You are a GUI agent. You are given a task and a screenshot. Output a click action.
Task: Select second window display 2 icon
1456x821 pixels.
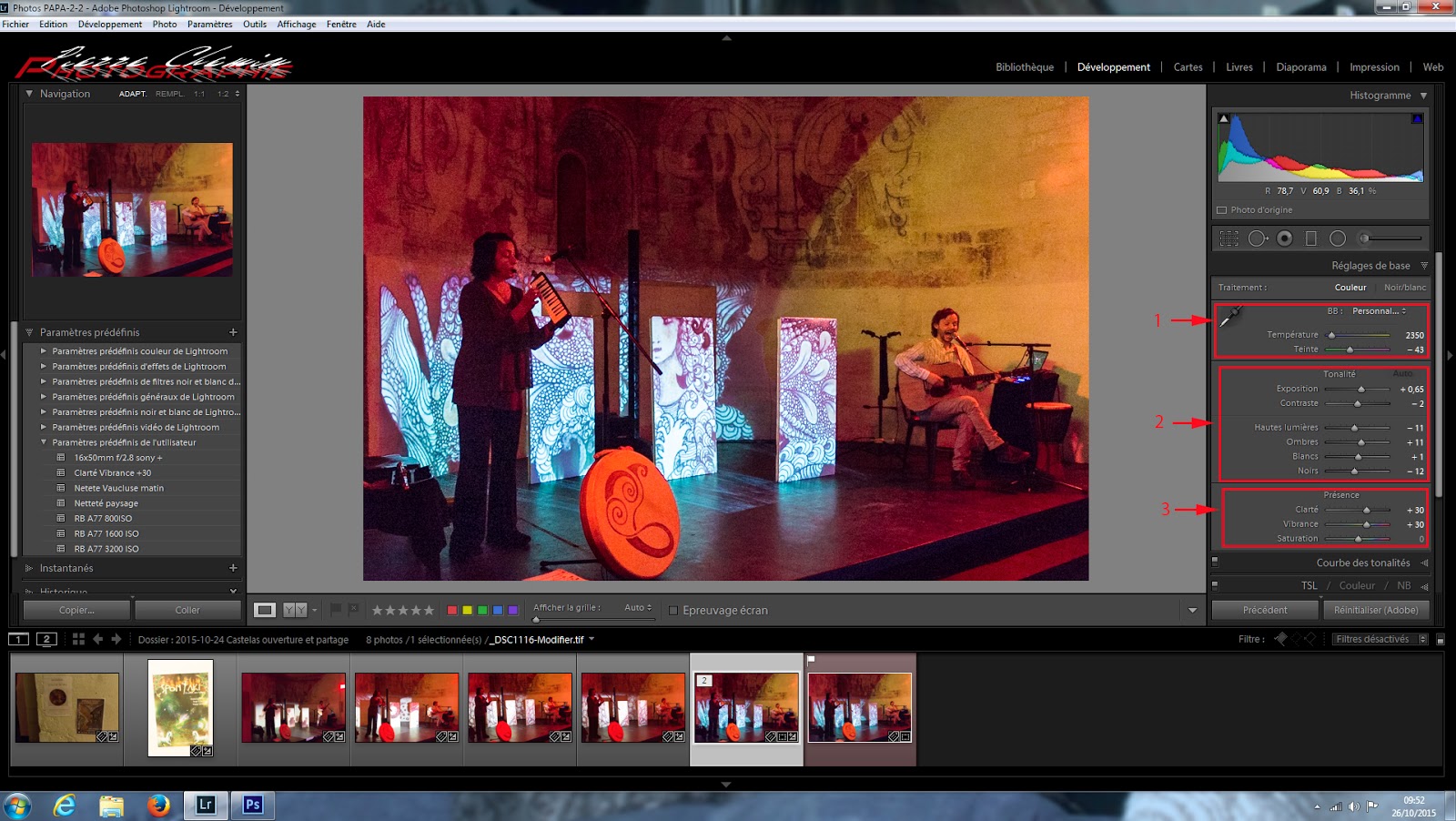pyautogui.click(x=46, y=639)
